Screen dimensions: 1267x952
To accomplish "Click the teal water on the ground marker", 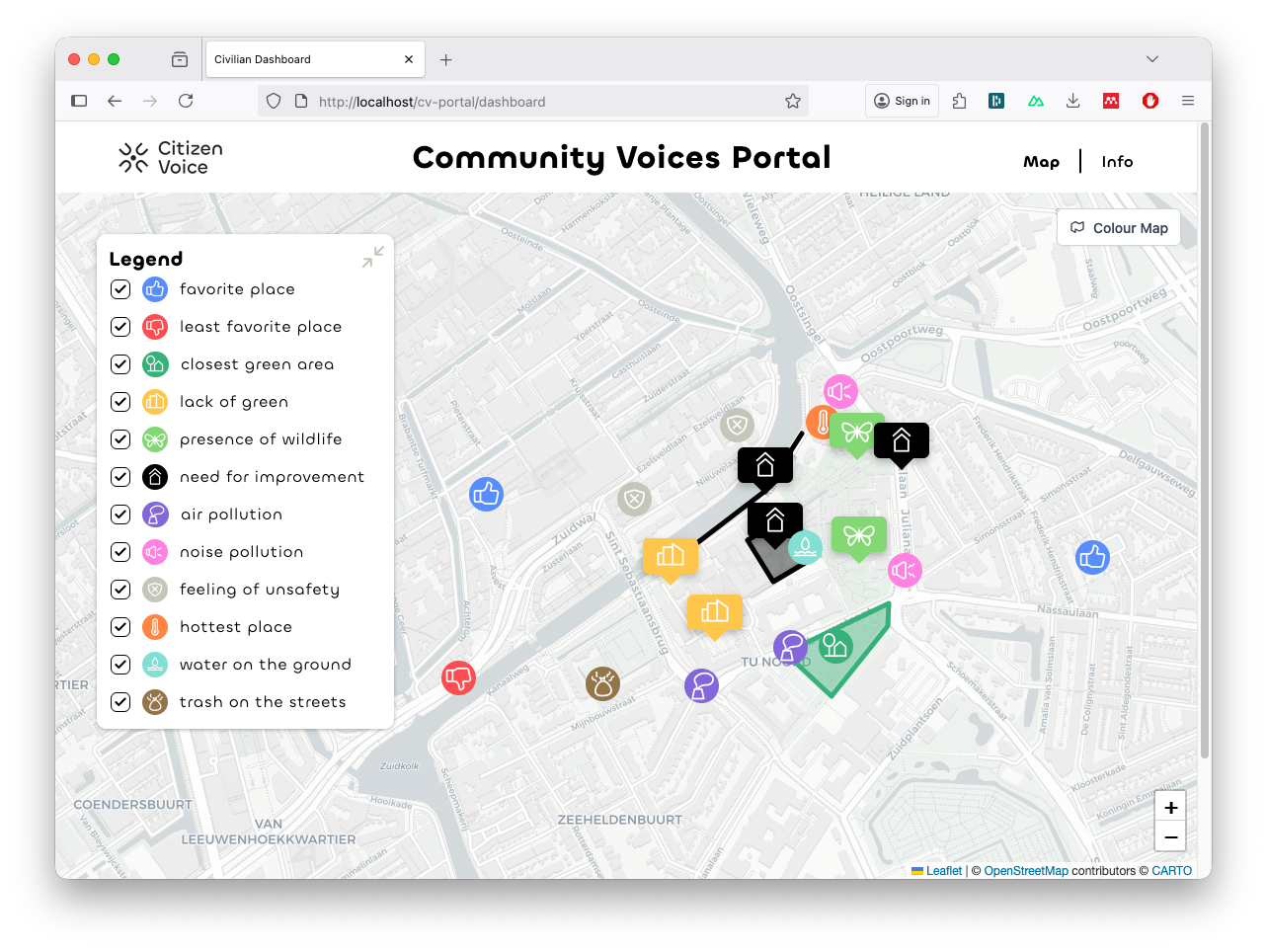I will coord(806,547).
